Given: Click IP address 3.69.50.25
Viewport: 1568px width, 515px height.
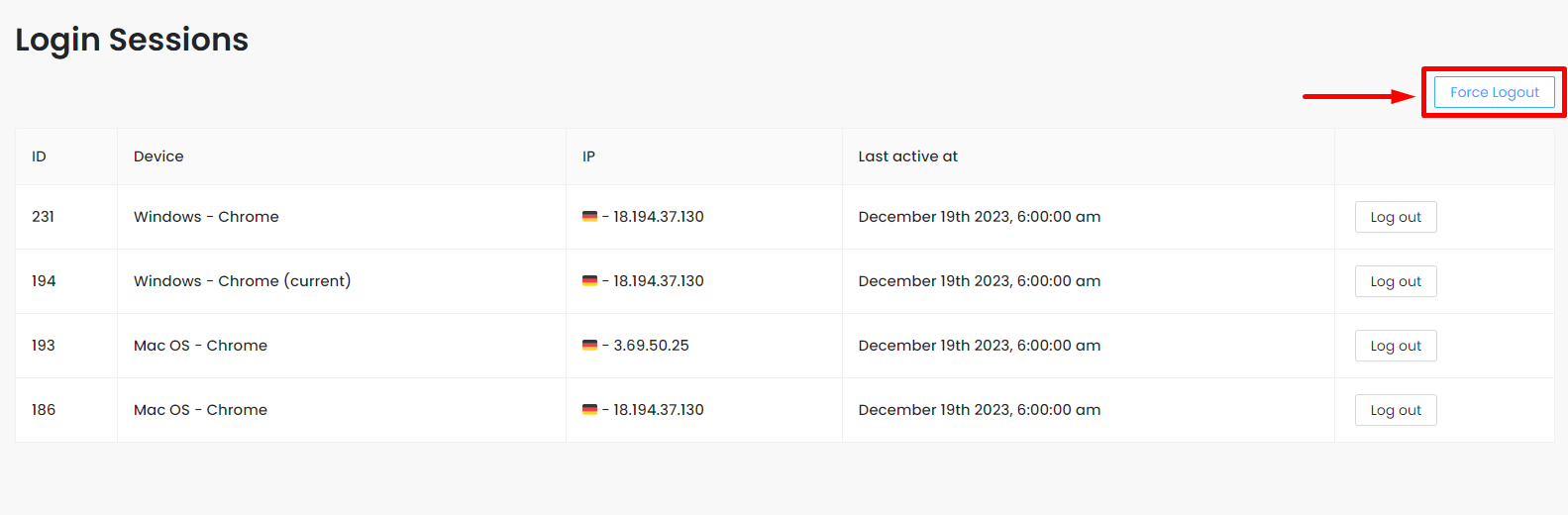Looking at the screenshot, I should coord(651,346).
